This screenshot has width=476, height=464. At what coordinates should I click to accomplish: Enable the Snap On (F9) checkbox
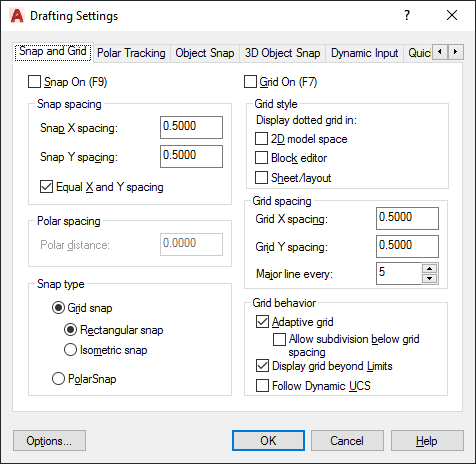(x=34, y=82)
